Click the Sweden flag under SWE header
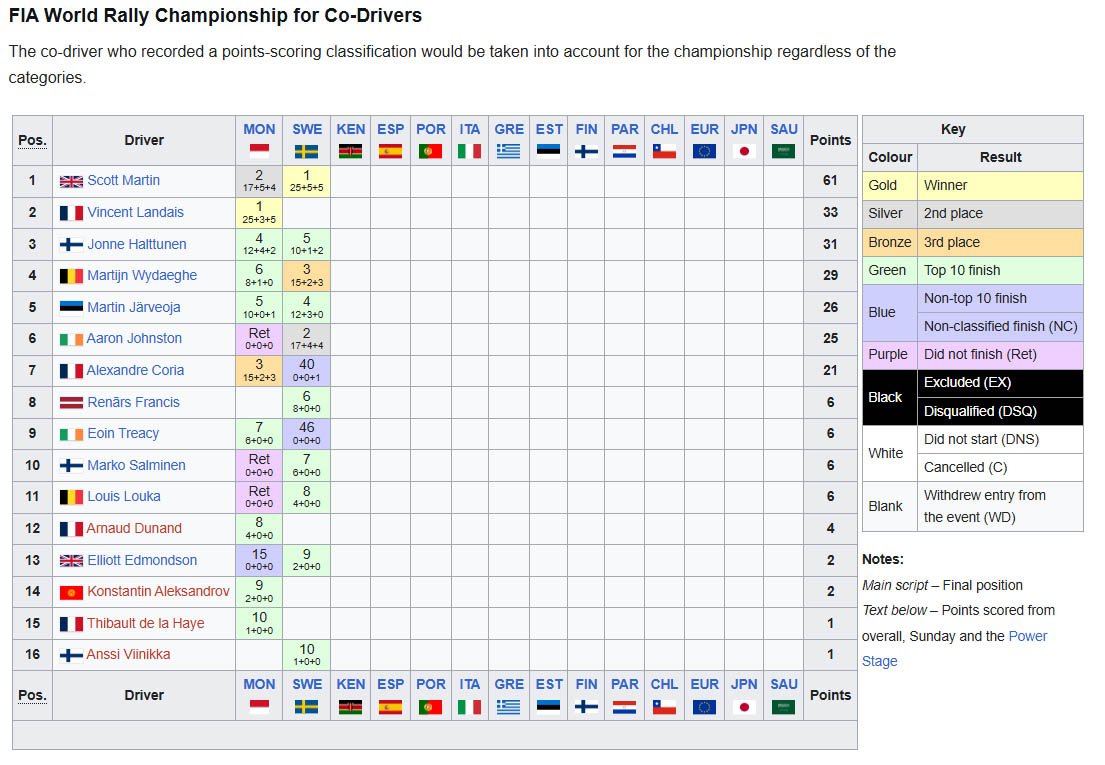This screenshot has height=765, width=1105. [x=306, y=151]
